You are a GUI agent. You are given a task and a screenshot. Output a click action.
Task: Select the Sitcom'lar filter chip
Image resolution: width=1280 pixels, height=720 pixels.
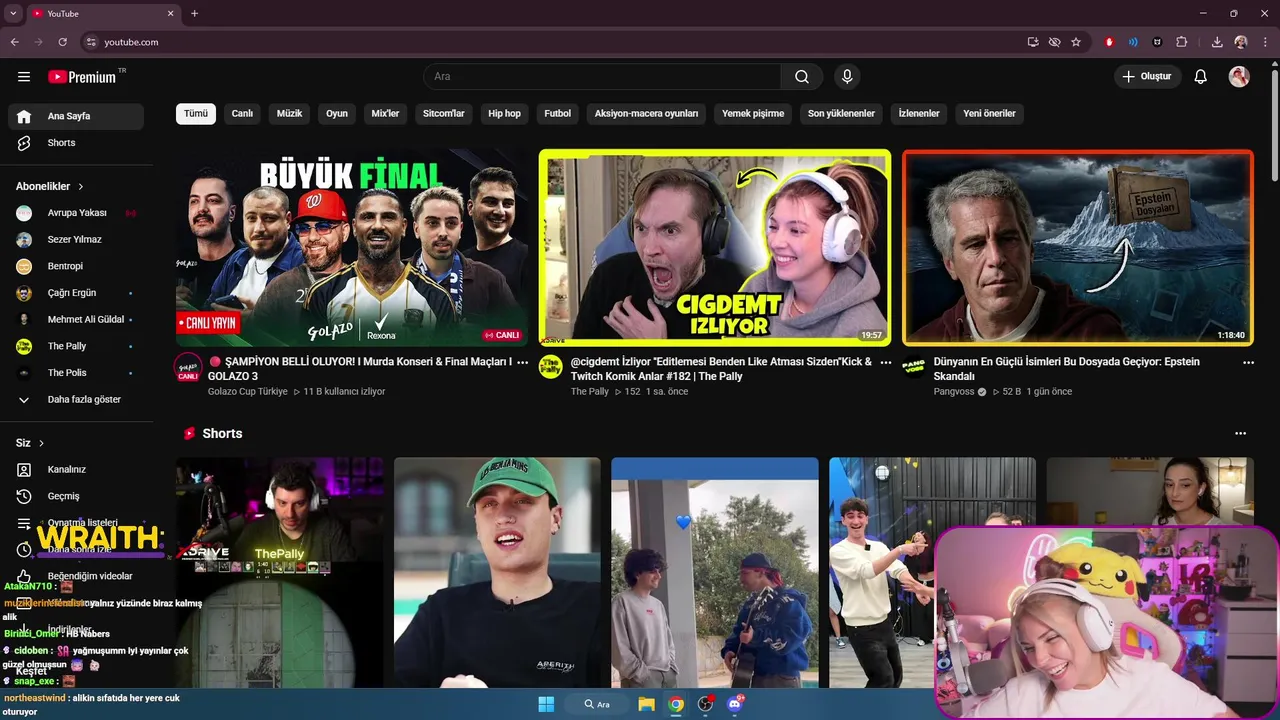[444, 114]
